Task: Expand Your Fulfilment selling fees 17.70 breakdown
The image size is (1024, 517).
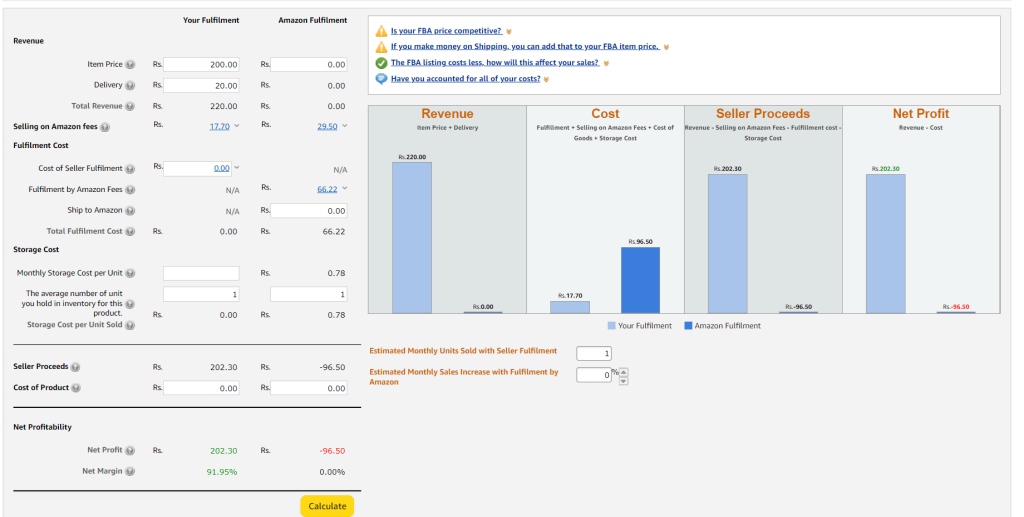Action: tap(236, 126)
